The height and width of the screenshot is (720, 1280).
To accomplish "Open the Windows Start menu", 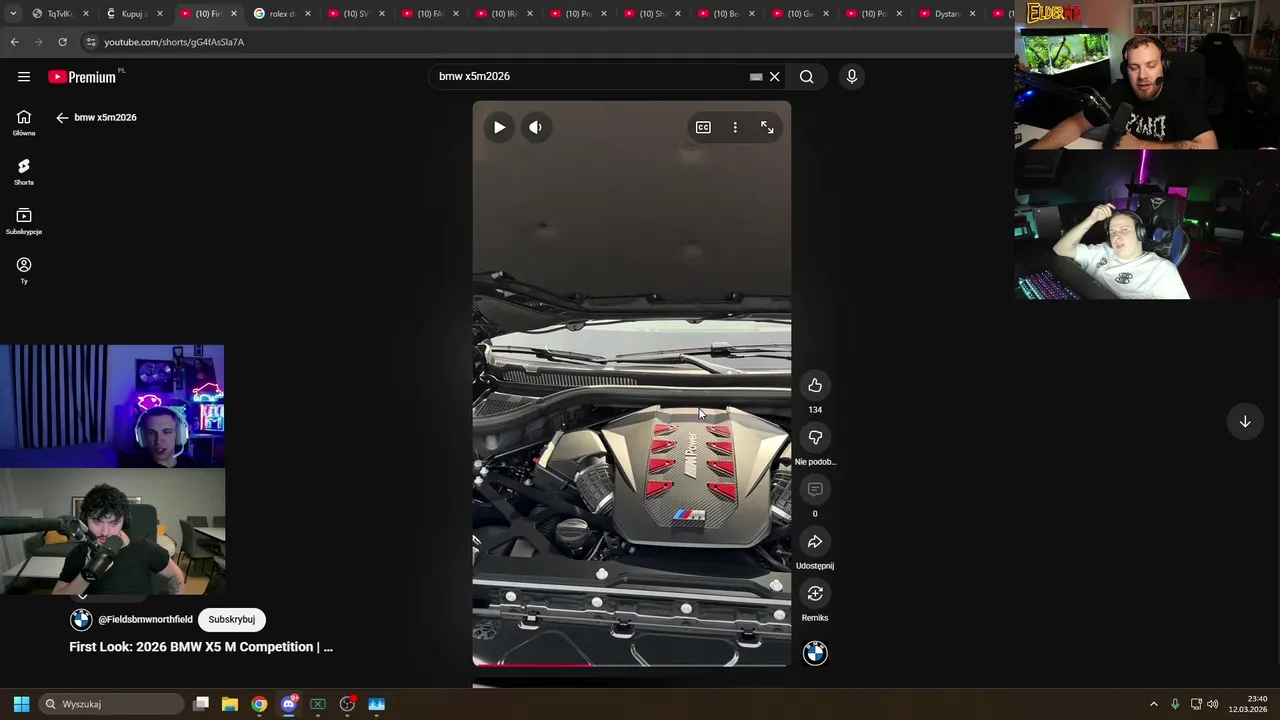I will pyautogui.click(x=21, y=704).
